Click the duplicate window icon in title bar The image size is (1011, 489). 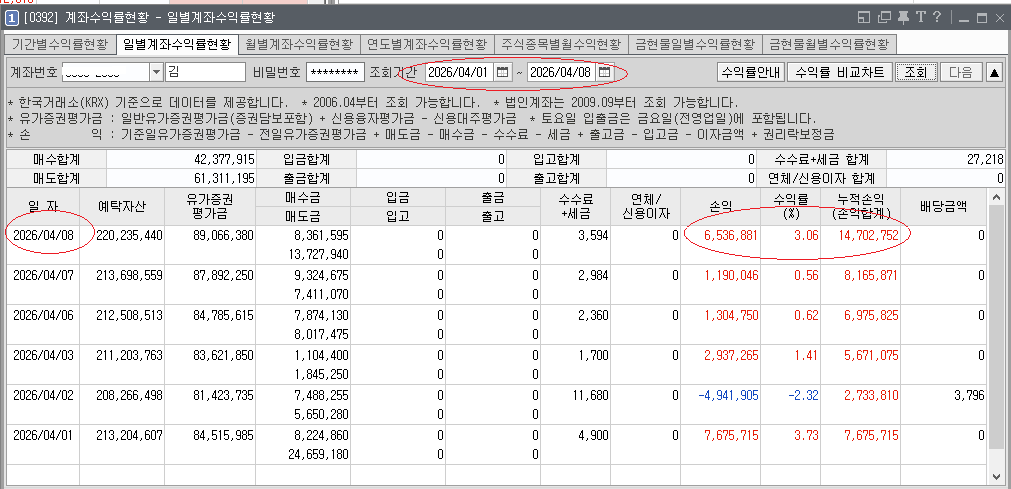[885, 17]
